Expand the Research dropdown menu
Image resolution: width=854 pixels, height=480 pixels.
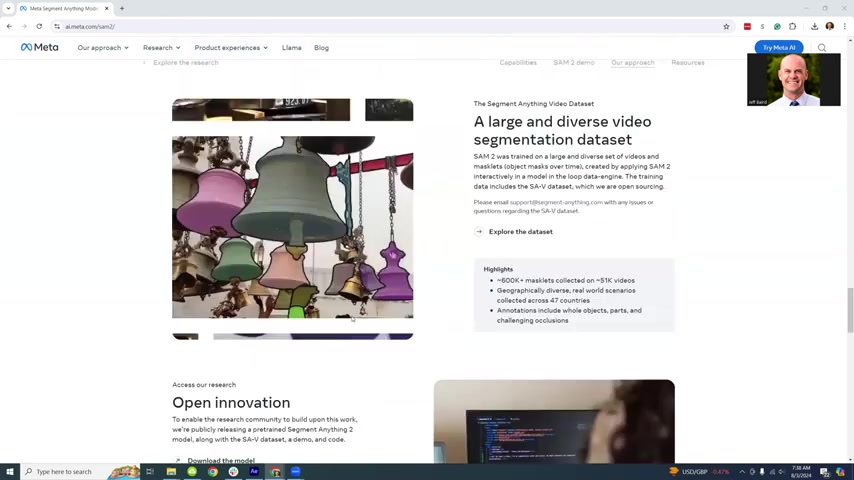[x=161, y=48]
